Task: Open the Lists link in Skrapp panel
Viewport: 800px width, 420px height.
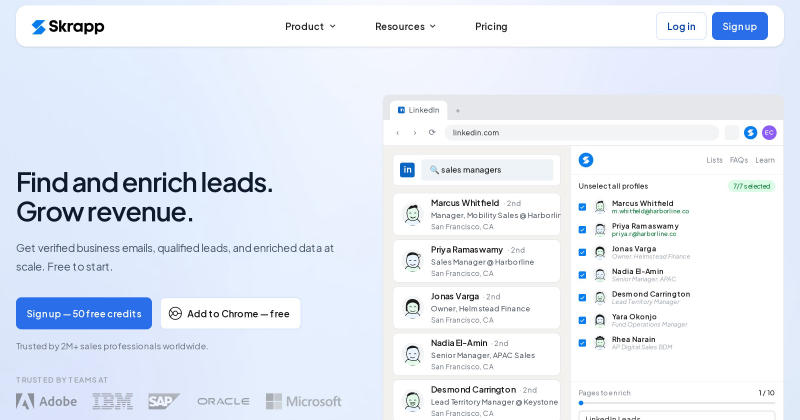Action: click(x=714, y=160)
